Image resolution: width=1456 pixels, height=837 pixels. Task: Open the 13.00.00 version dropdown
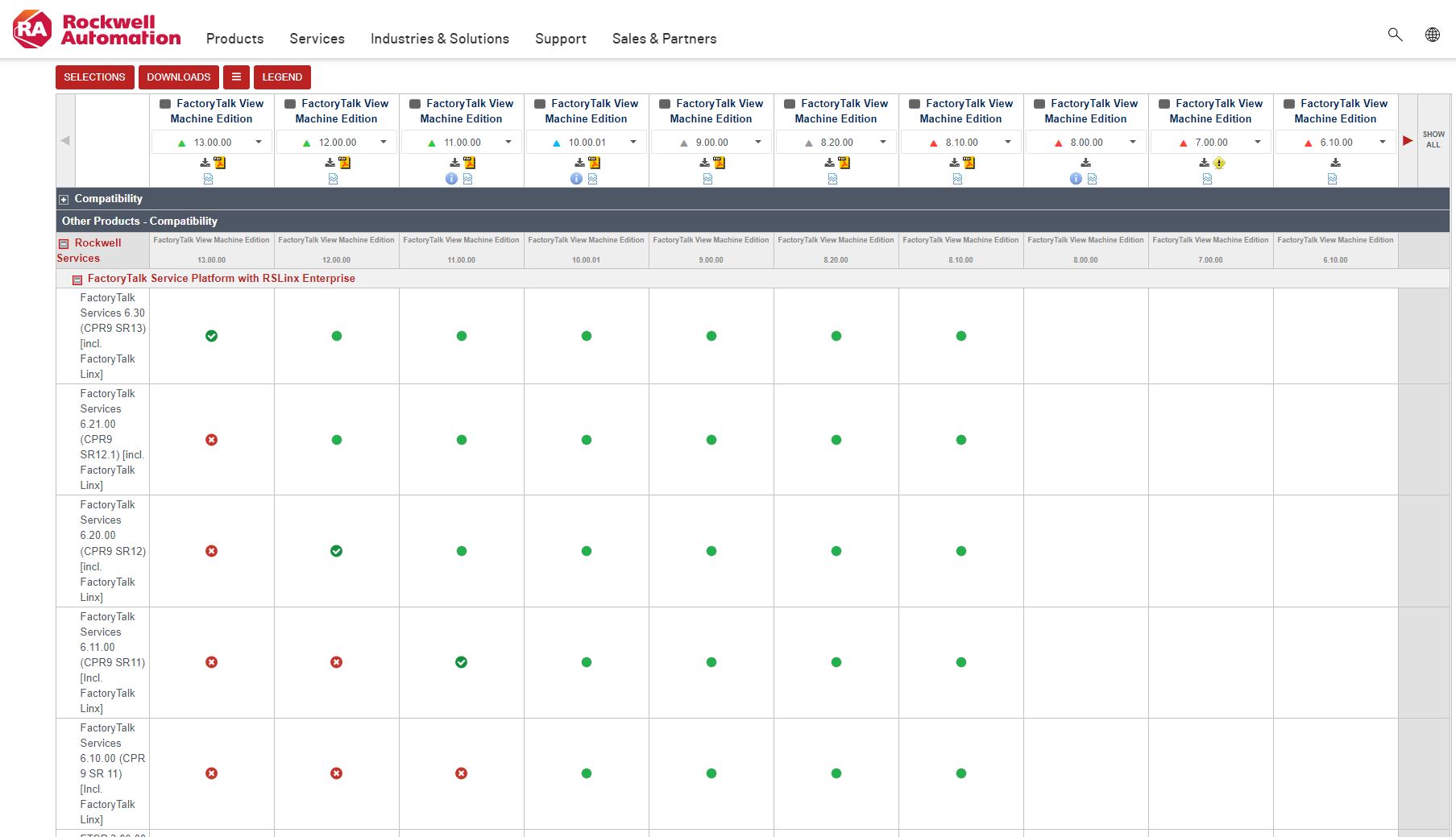pos(212,143)
